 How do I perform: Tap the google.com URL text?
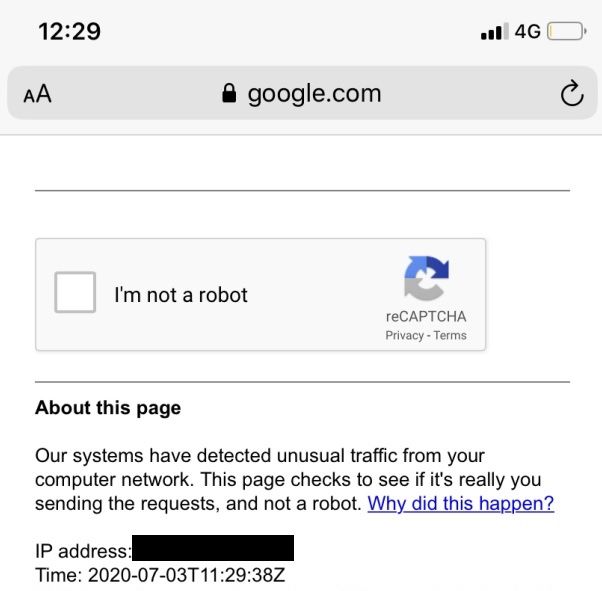314,94
